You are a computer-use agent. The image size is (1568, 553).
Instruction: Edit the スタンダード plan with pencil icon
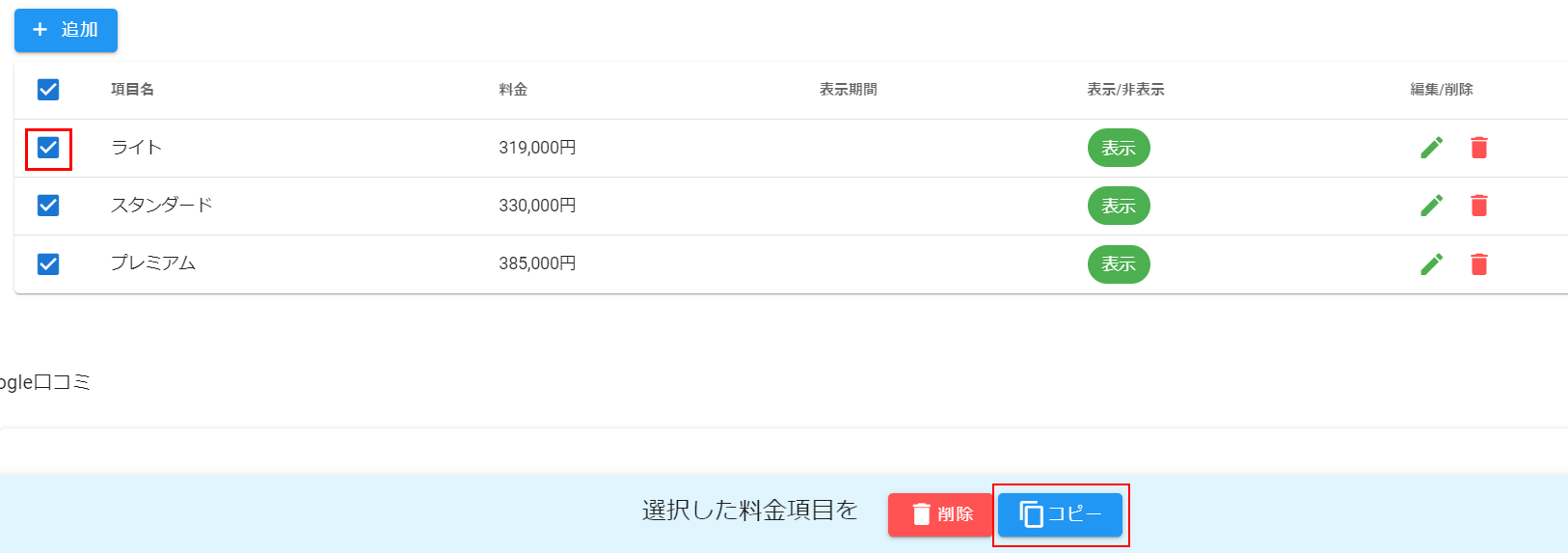pos(1431,206)
